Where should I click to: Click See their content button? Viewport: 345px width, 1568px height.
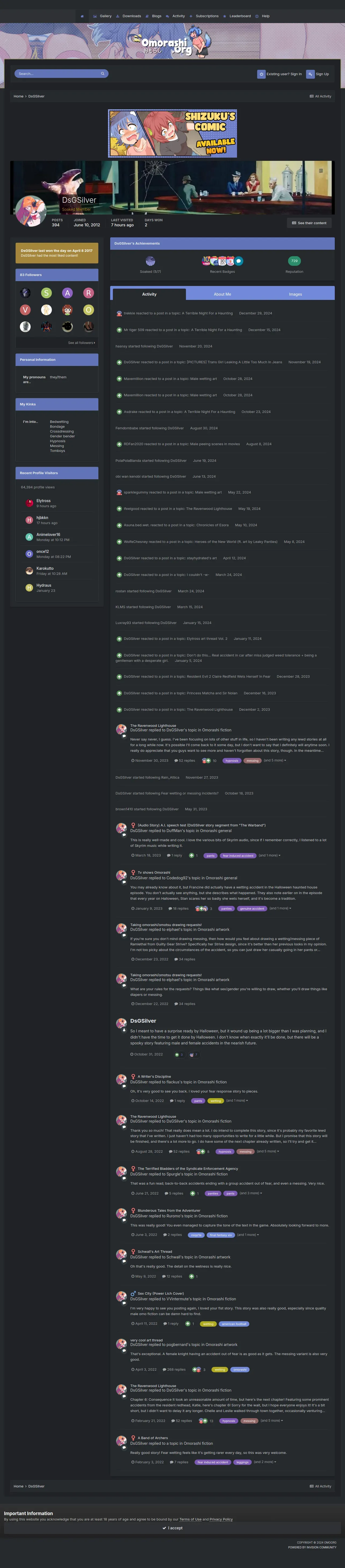tap(309, 223)
